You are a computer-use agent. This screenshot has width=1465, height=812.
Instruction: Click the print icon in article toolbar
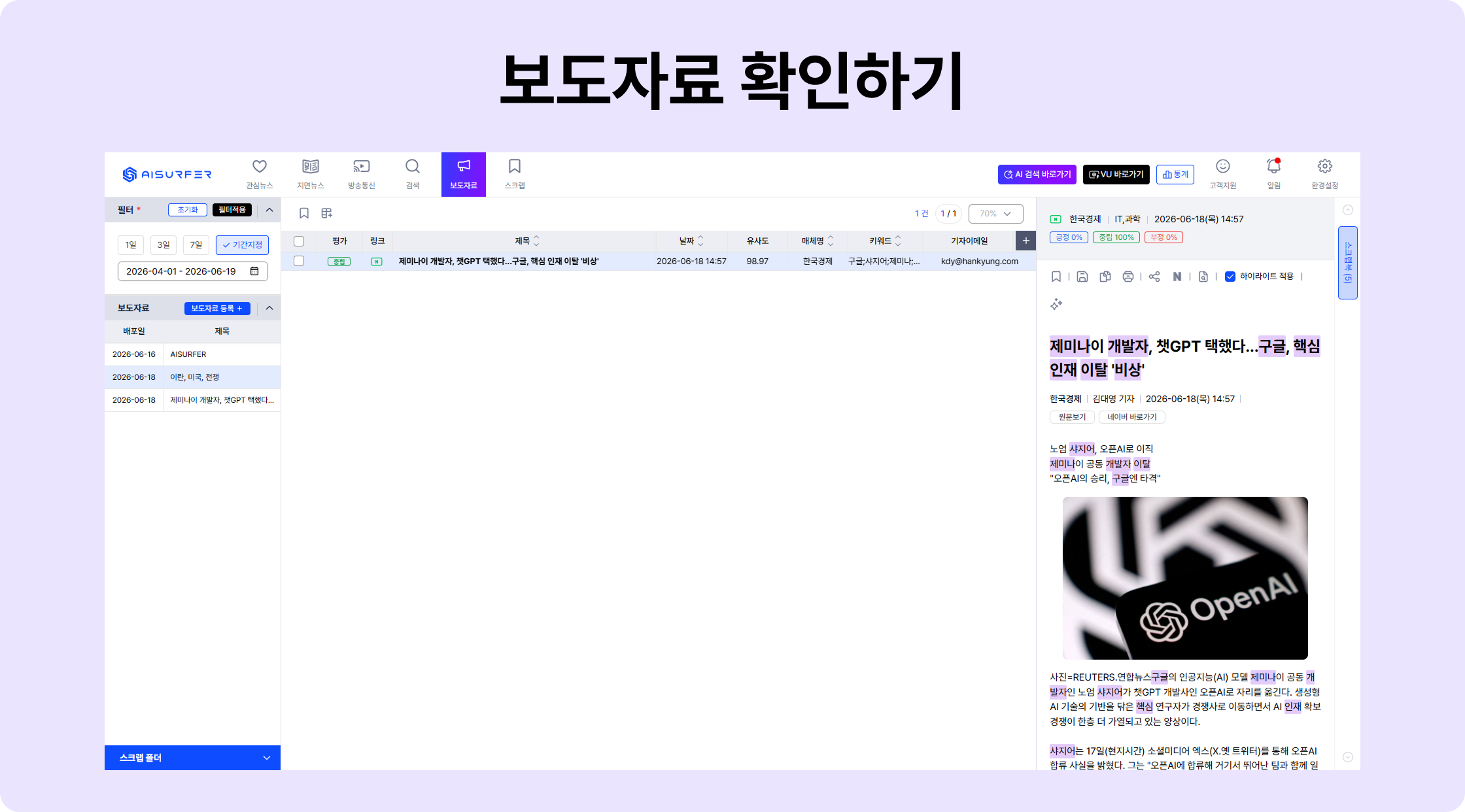coord(1128,277)
